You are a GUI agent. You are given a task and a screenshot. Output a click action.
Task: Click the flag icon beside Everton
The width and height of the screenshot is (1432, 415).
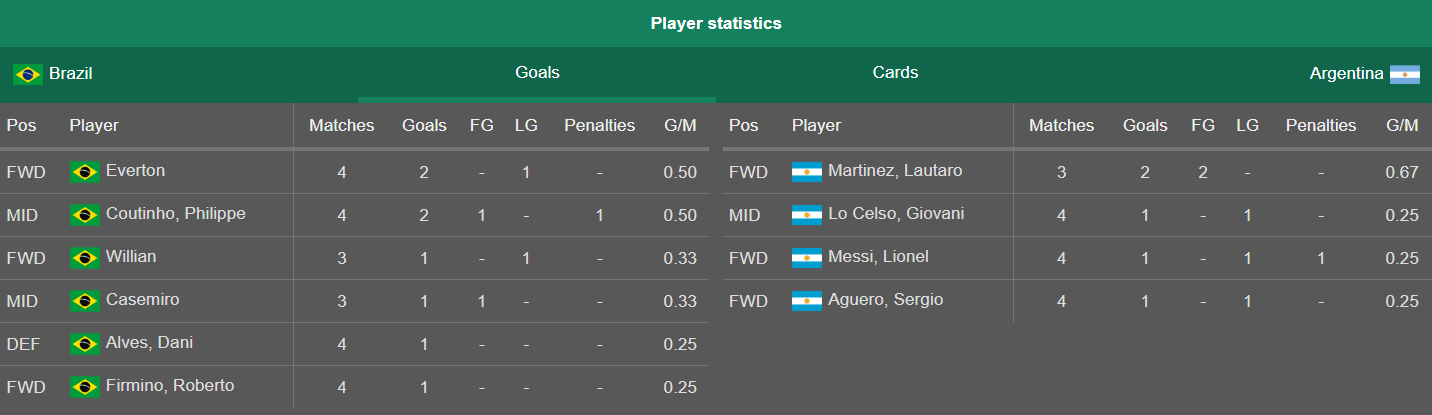pyautogui.click(x=85, y=172)
